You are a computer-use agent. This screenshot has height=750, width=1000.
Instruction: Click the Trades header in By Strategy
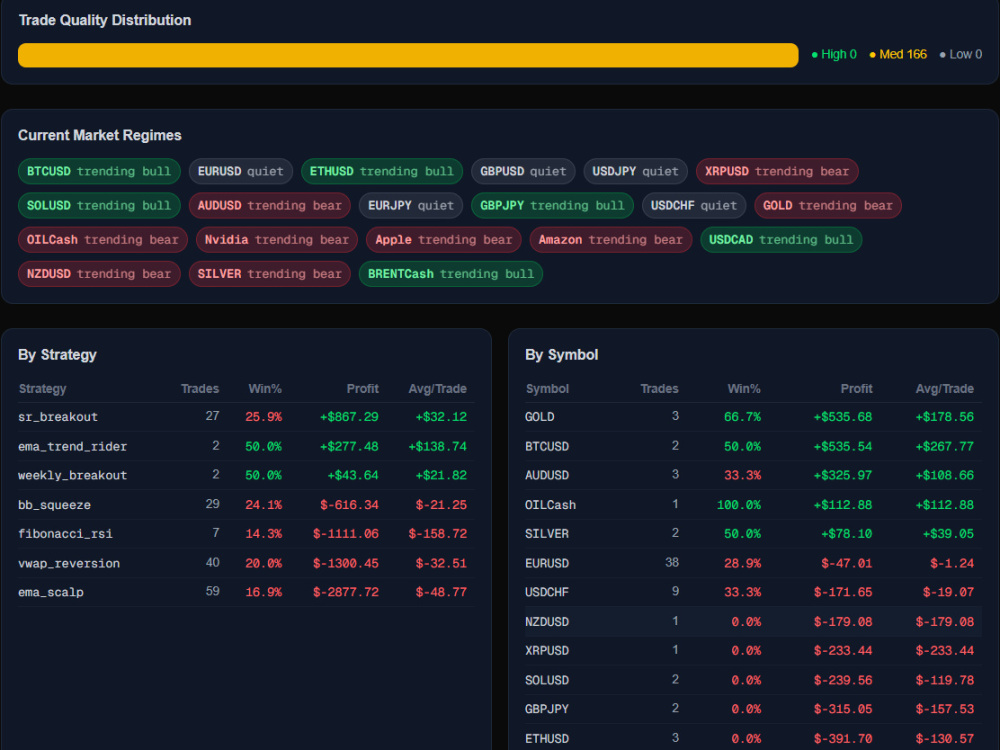[200, 388]
